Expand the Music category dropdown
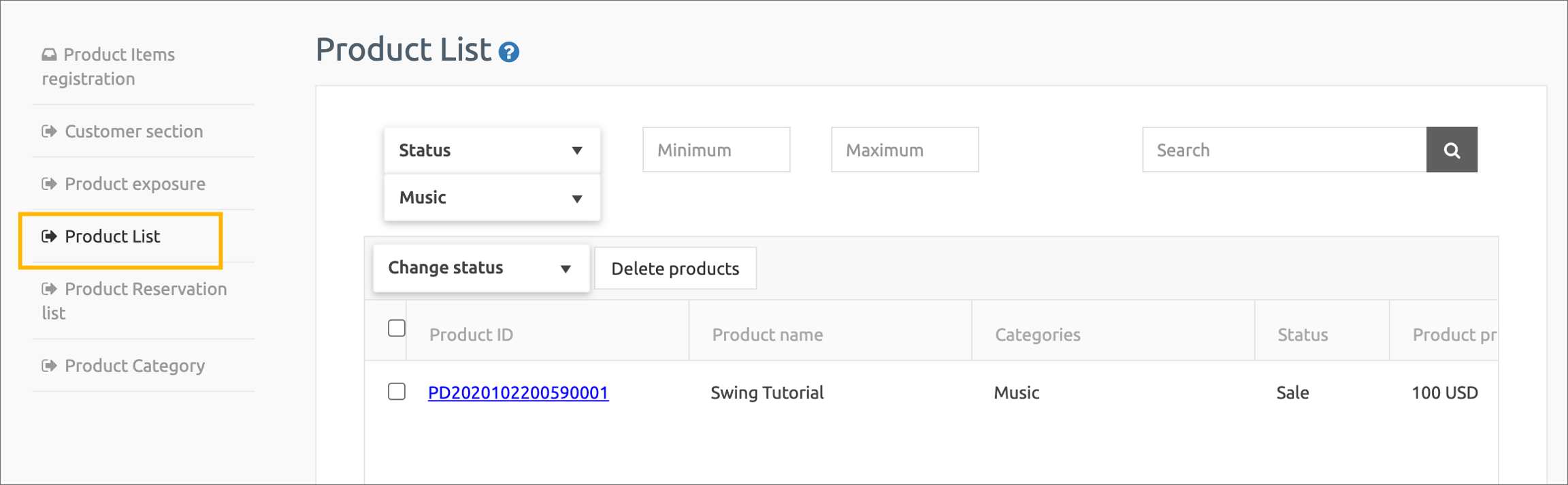Image resolution: width=1568 pixels, height=485 pixels. (x=491, y=198)
